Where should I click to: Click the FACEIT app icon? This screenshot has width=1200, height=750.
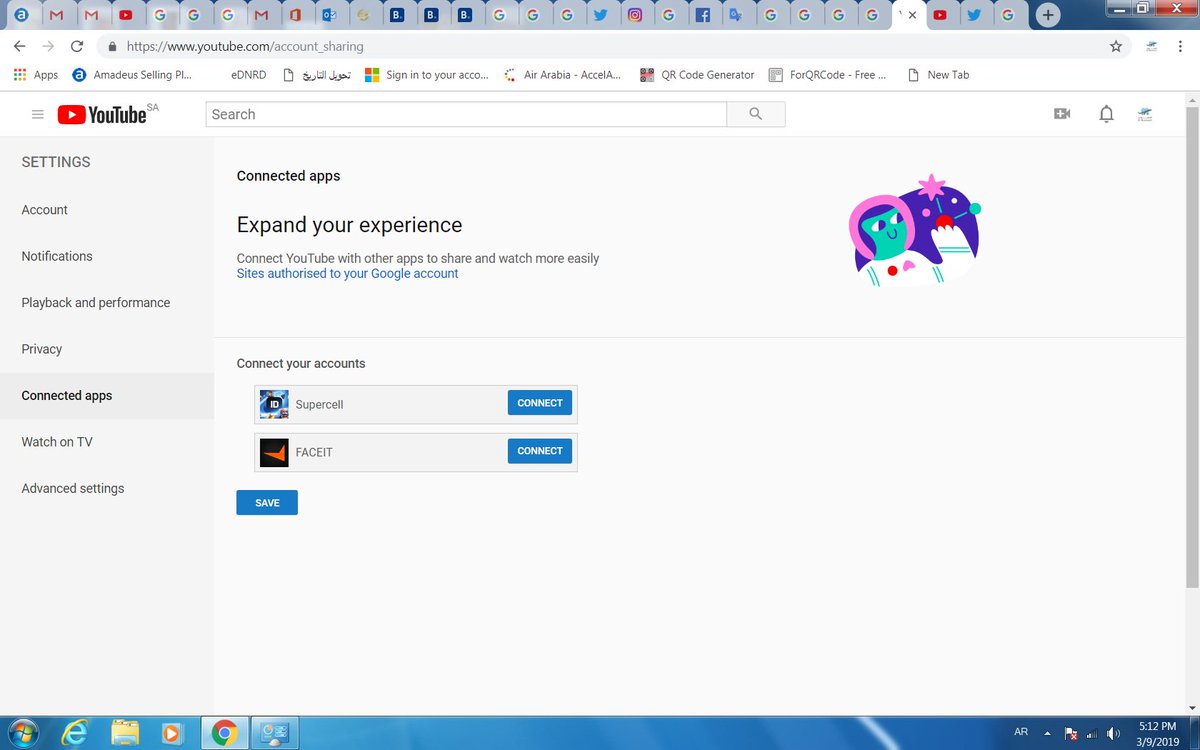[274, 452]
